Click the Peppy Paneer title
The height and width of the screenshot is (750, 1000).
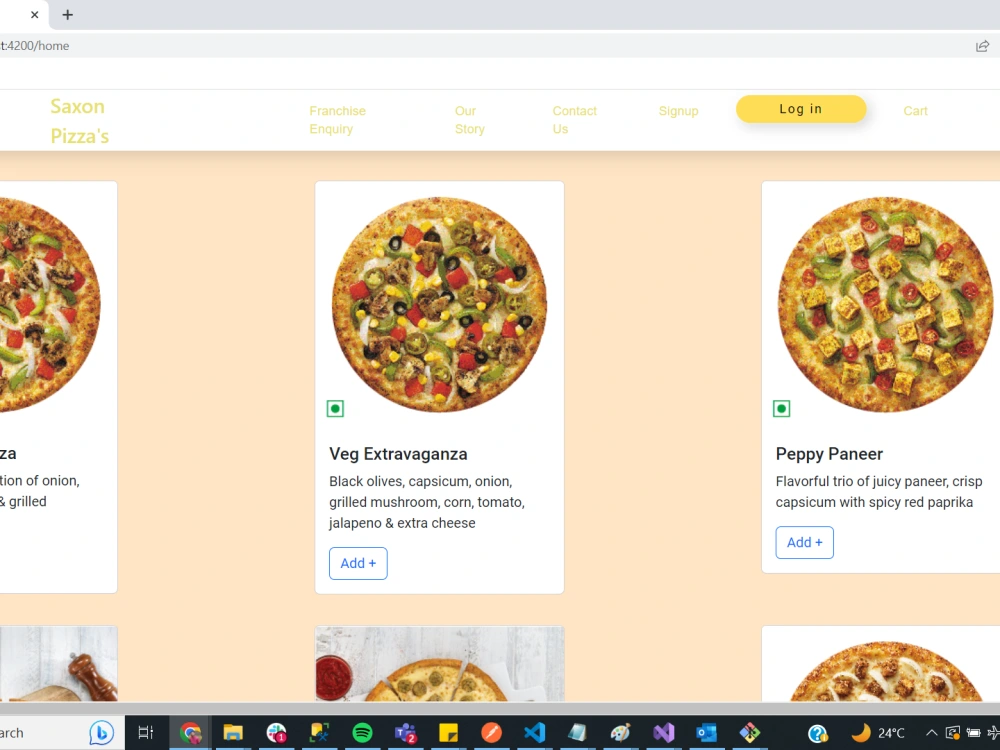click(829, 454)
